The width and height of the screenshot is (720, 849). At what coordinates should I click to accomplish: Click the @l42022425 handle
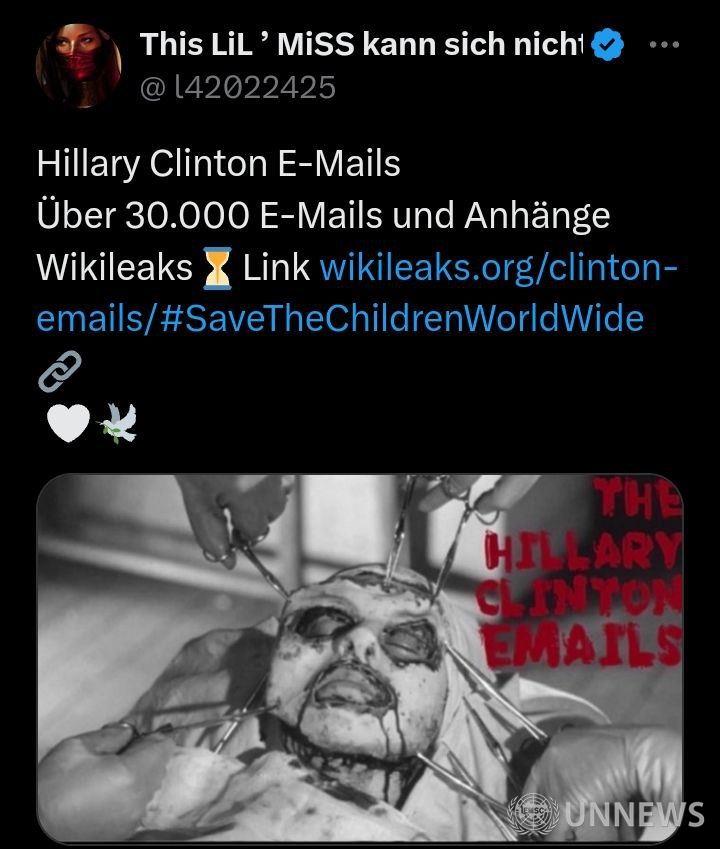tap(238, 88)
